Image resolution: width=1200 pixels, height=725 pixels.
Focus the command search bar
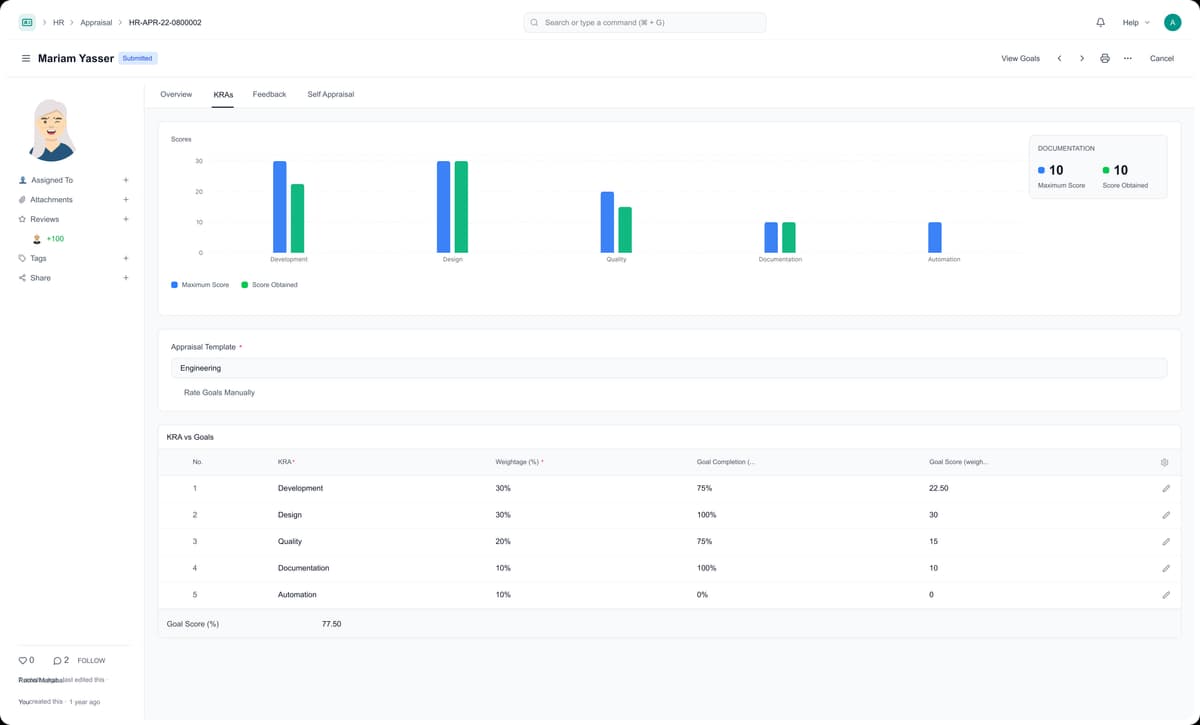645,22
